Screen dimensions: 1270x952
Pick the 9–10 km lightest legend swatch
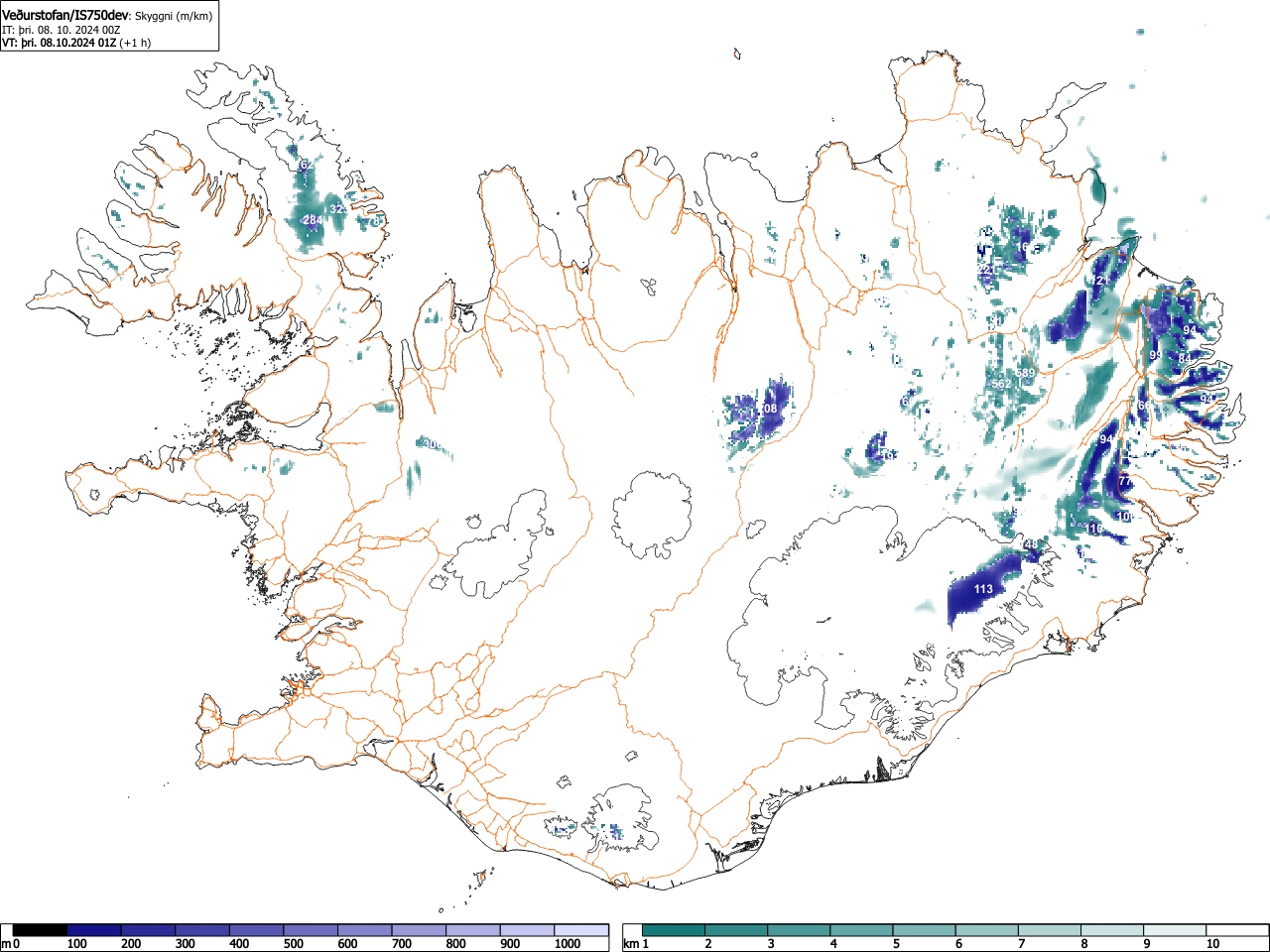point(1174,930)
